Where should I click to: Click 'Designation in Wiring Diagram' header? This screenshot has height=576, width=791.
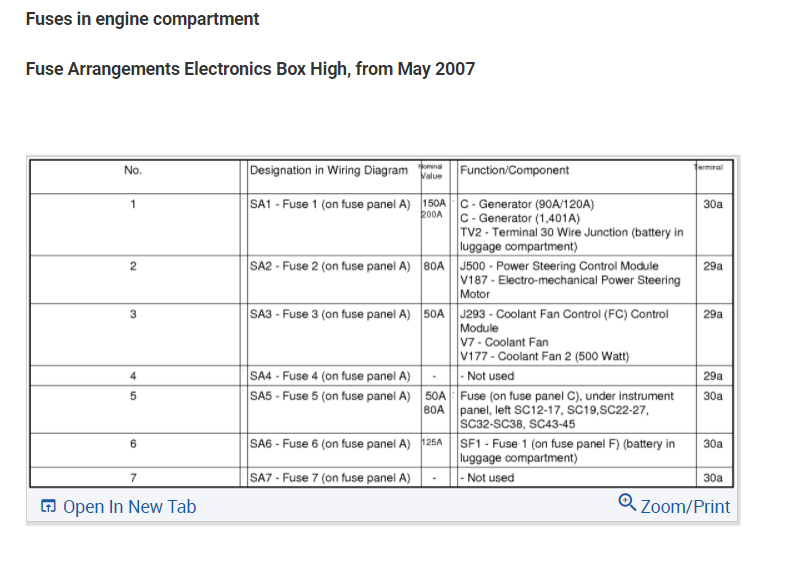pyautogui.click(x=329, y=170)
